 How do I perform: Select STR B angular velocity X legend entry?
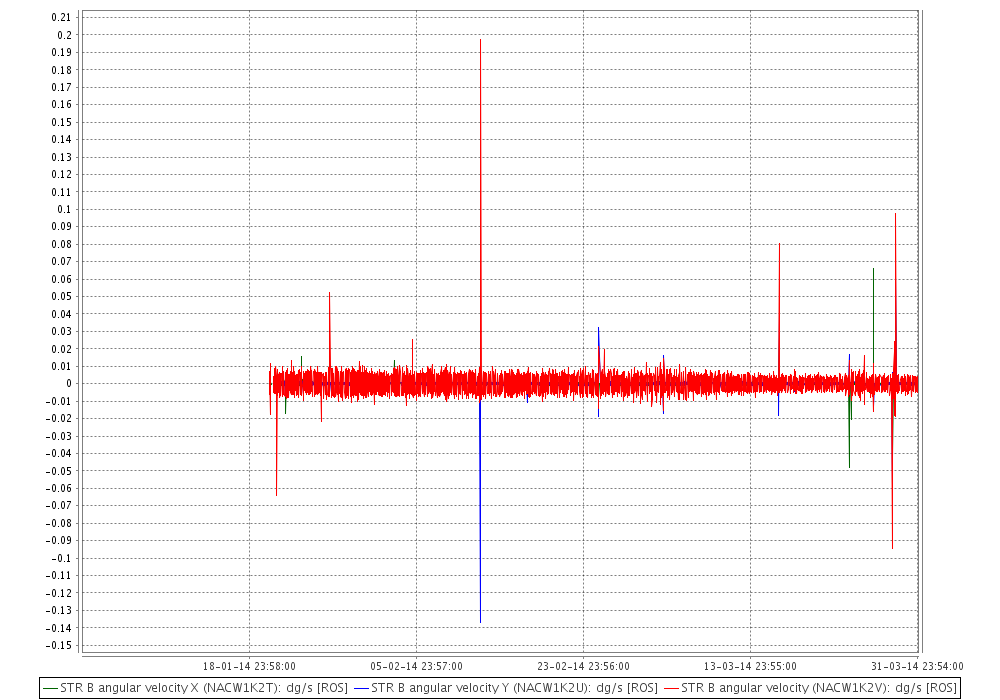coord(195,688)
